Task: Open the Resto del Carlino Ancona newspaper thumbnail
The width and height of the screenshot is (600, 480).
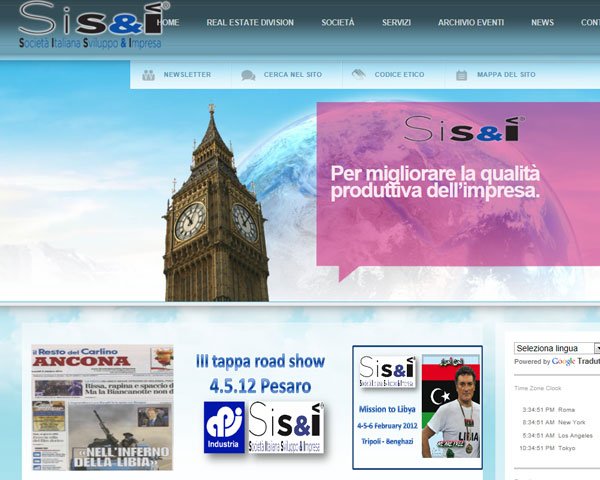Action: coord(102,407)
